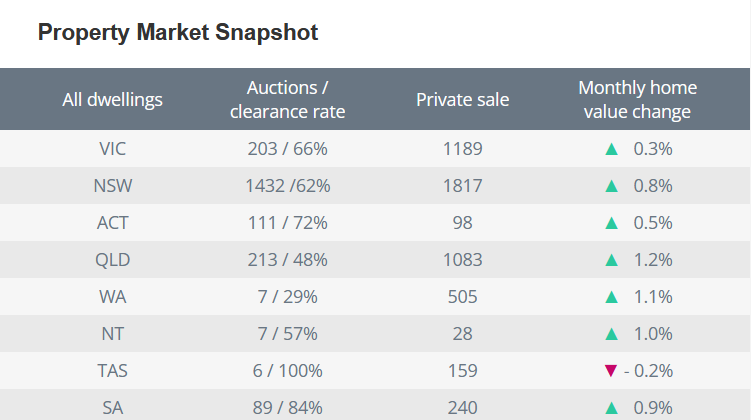Click the green up arrow for WA

tap(612, 297)
